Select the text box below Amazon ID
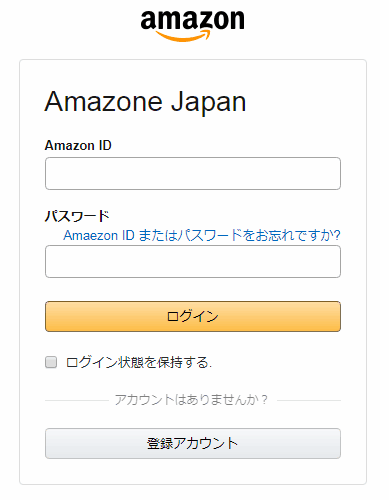Image resolution: width=389 pixels, height=500 pixels. point(193,173)
